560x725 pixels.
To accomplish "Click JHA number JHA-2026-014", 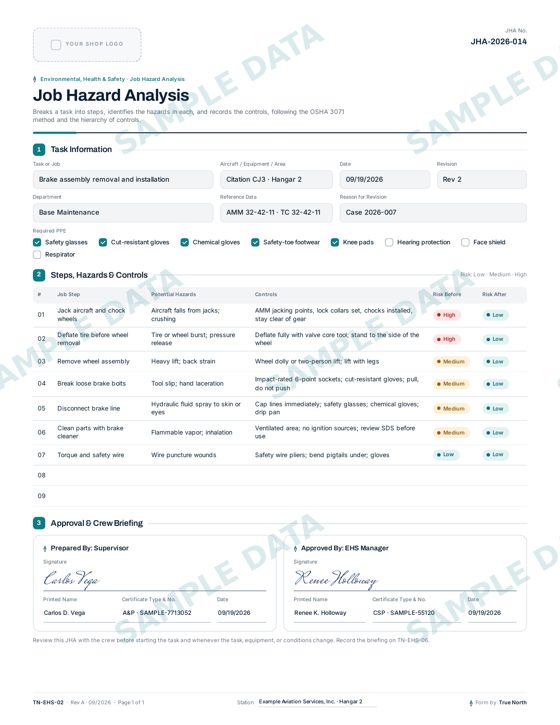I will [498, 42].
